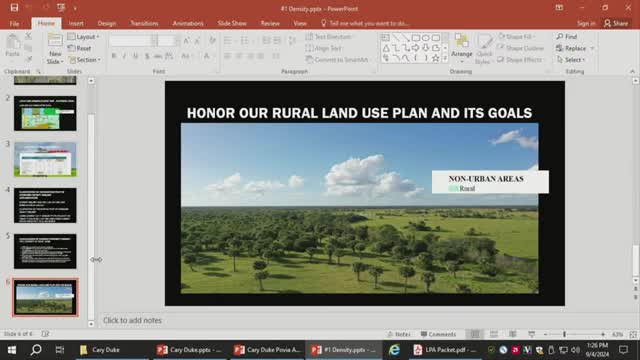Open Shape Effects options
This screenshot has height=360, width=640.
(520, 60)
